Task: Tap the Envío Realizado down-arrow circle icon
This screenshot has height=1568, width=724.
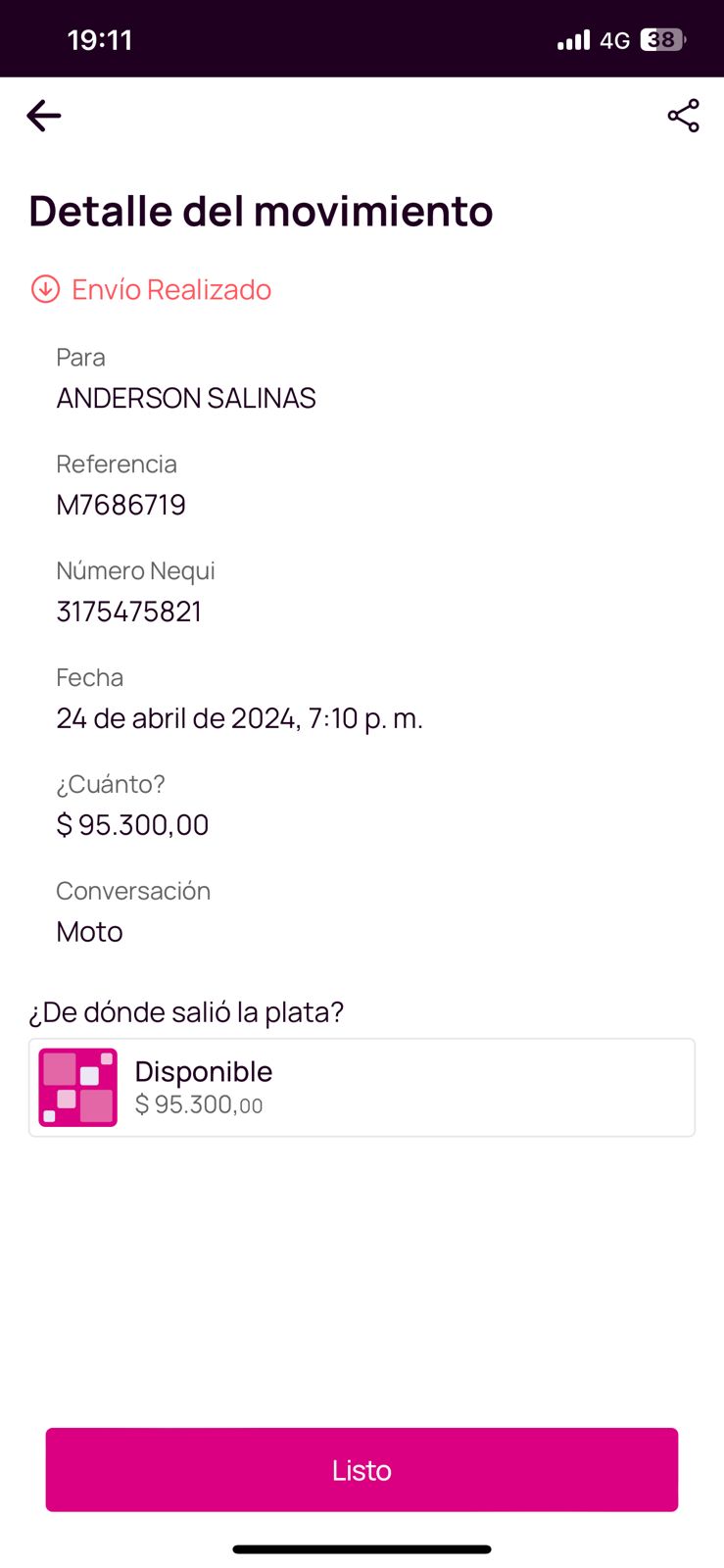Action: [45, 289]
